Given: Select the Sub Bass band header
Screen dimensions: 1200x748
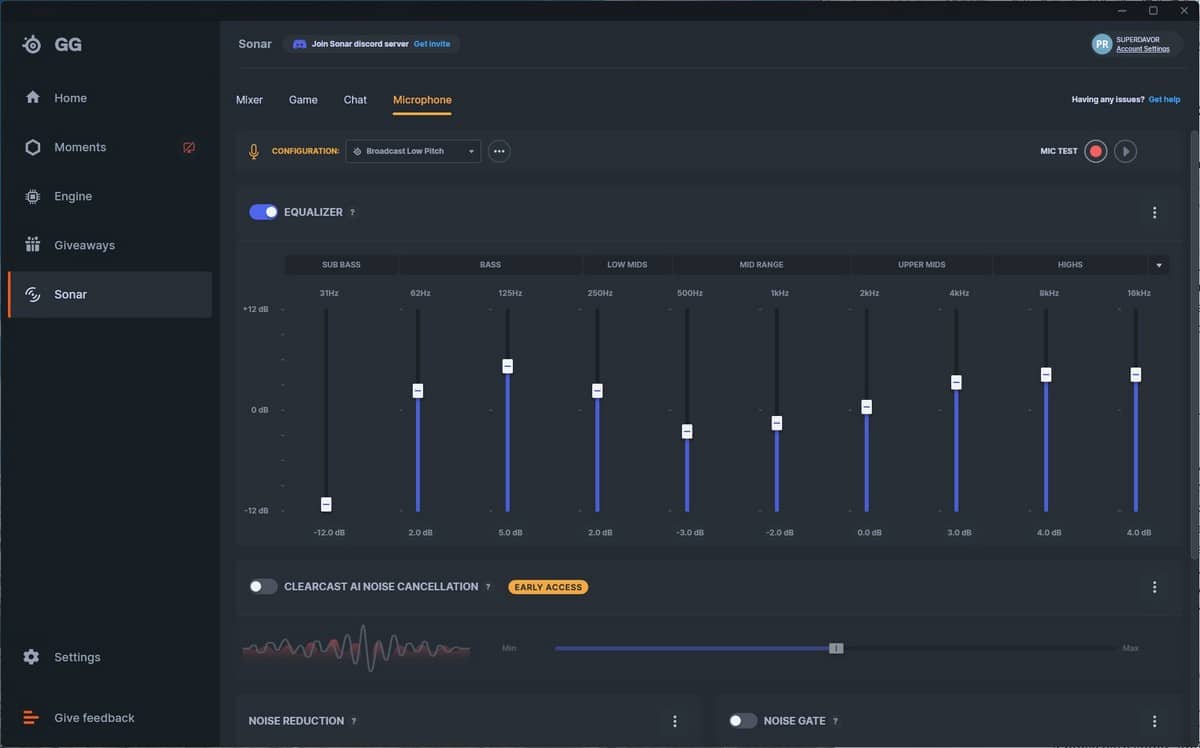Looking at the screenshot, I should [341, 265].
